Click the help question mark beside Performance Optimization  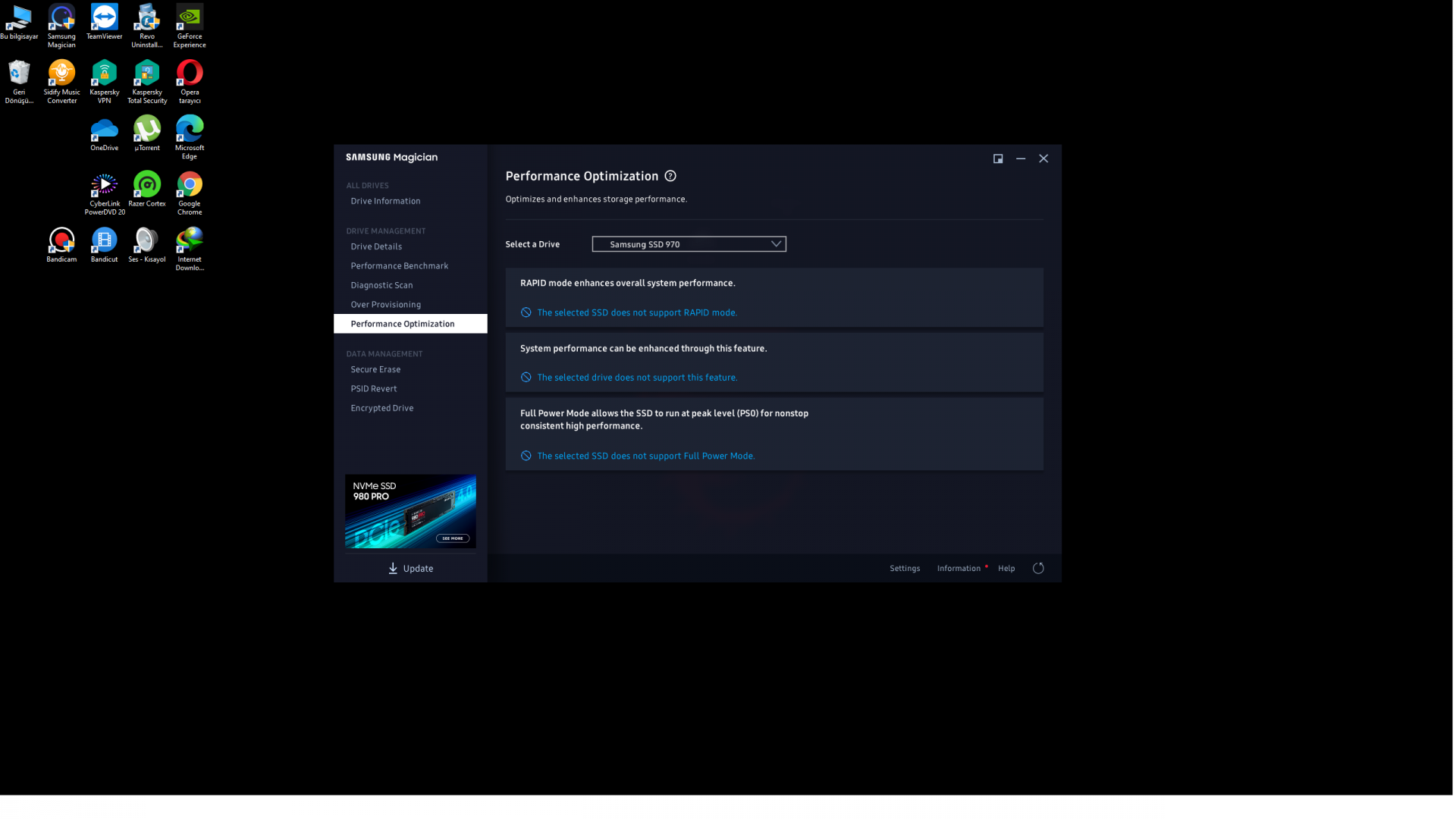(670, 176)
